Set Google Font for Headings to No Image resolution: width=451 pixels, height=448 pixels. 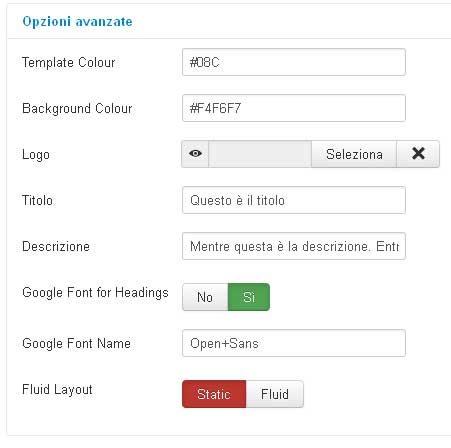pos(205,297)
